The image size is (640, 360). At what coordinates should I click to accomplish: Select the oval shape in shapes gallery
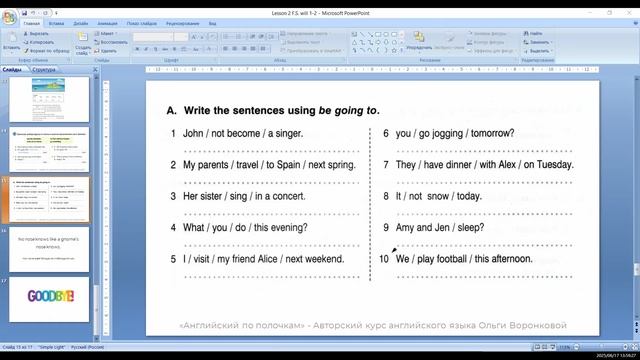(386, 35)
